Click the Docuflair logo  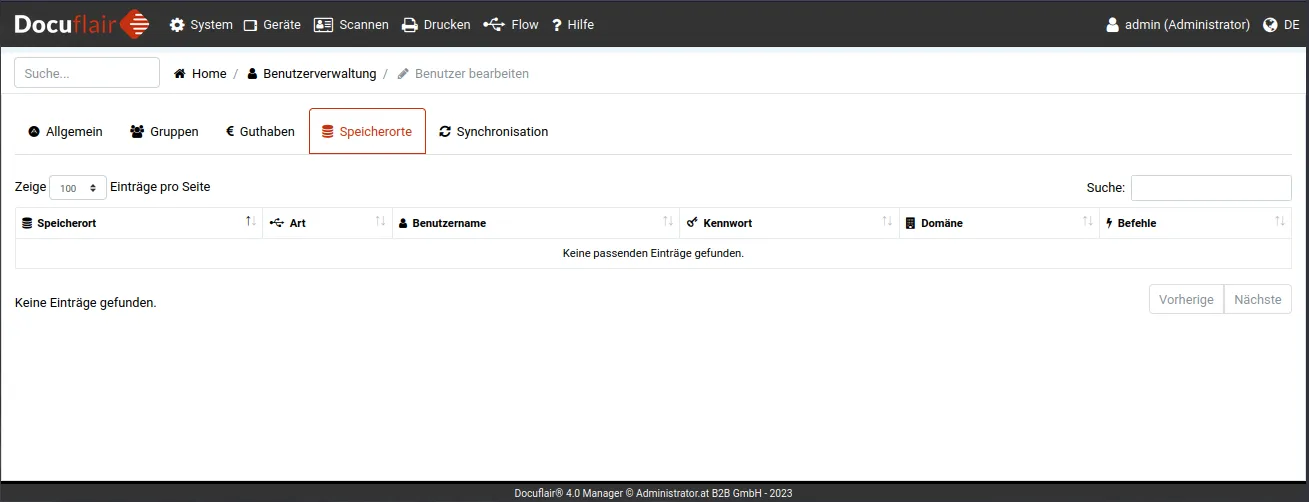82,24
